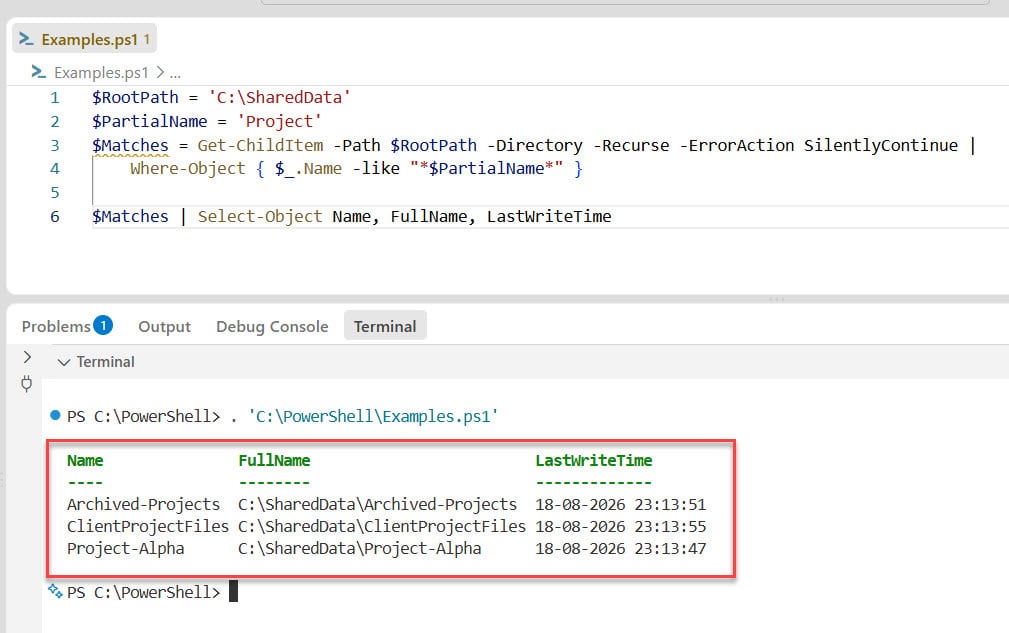This screenshot has height=633, width=1009.
Task: Click Get-ChildItem on line 3
Action: 260,145
